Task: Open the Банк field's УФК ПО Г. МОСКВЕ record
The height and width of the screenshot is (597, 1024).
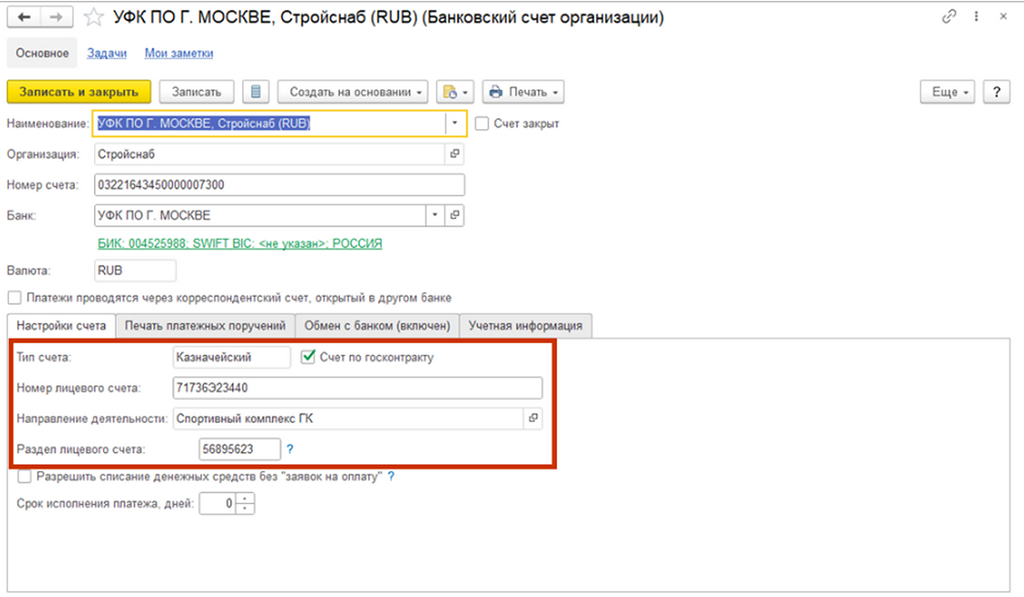Action: 455,215
